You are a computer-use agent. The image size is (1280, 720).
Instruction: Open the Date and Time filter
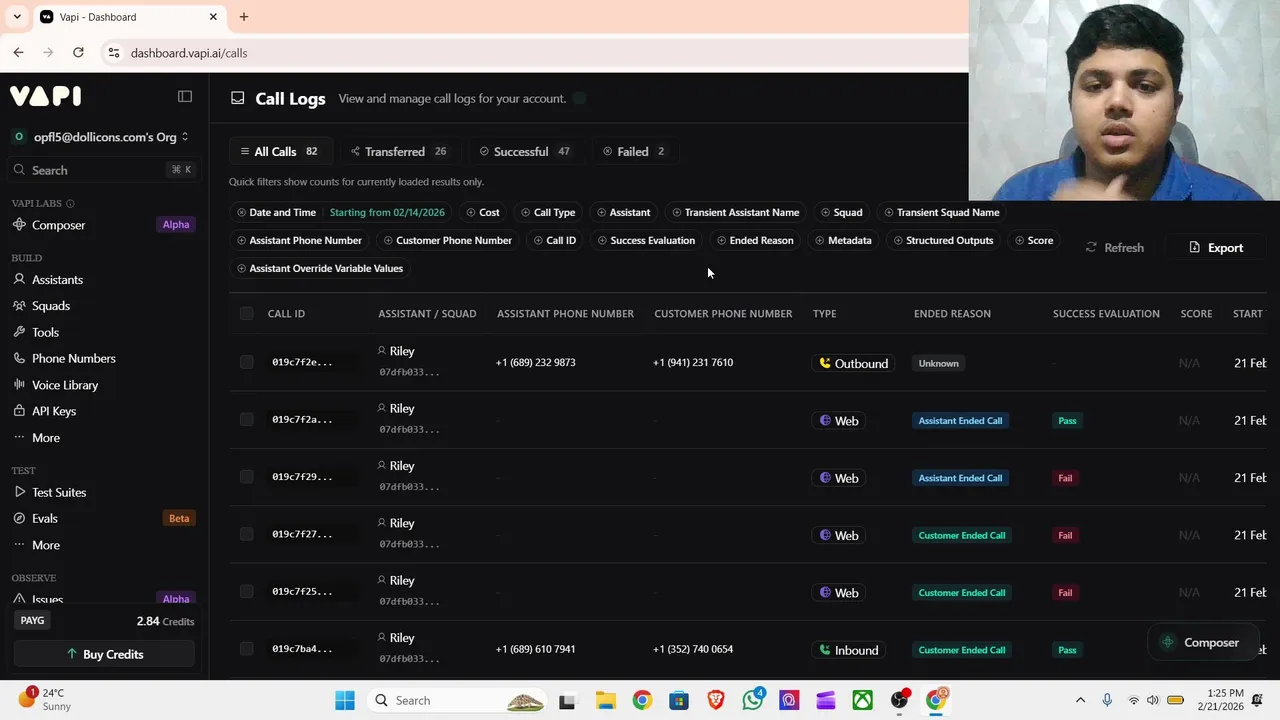tap(341, 212)
